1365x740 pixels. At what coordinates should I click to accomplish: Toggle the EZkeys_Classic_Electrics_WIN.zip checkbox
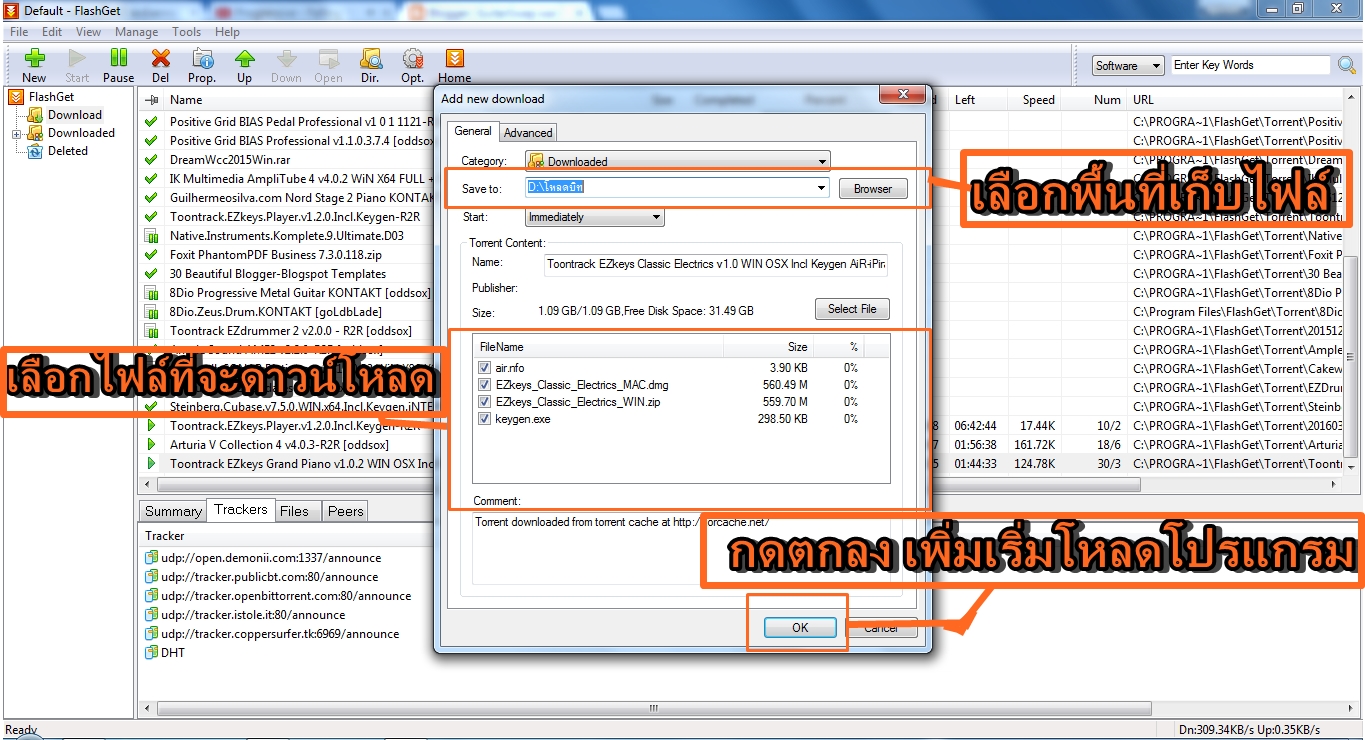coord(485,402)
